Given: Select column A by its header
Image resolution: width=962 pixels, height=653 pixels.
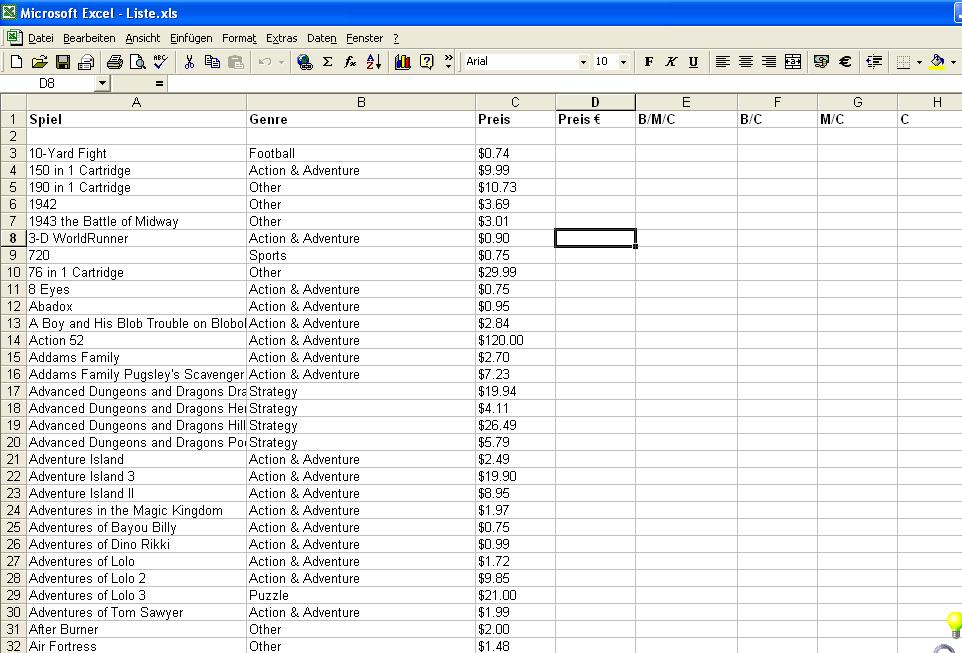Looking at the screenshot, I should pyautogui.click(x=136, y=102).
